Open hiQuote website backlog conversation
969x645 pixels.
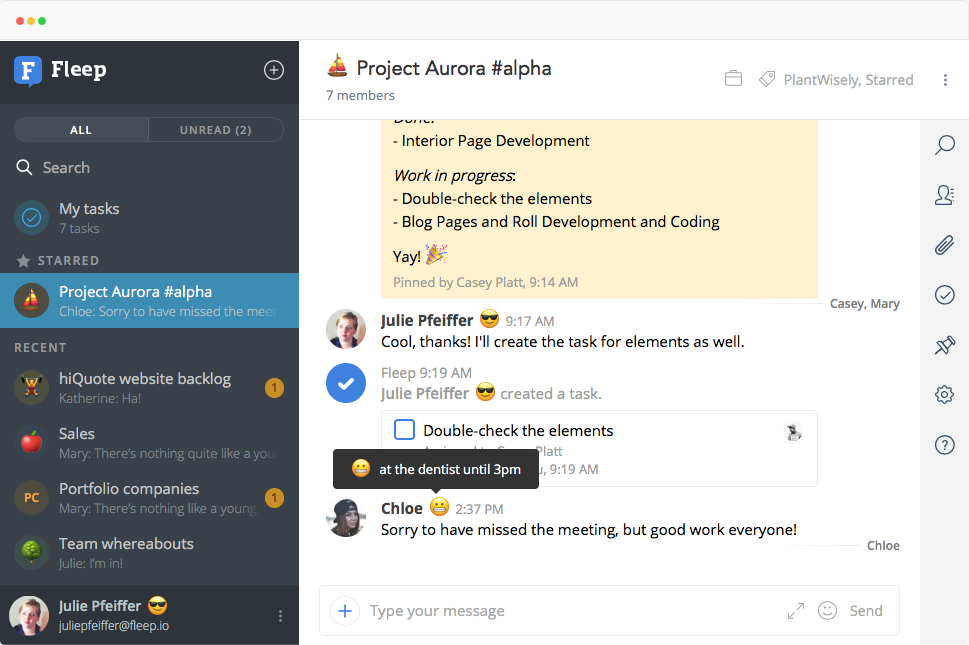(x=149, y=387)
